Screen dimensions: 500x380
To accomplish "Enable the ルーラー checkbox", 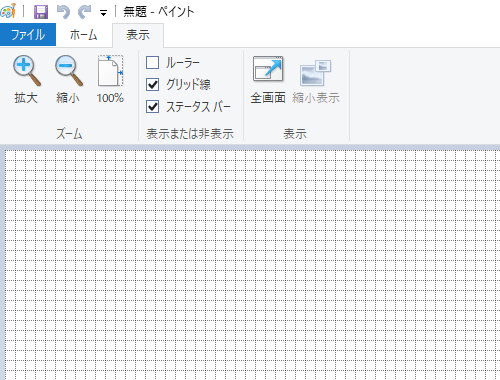I will [x=153, y=62].
